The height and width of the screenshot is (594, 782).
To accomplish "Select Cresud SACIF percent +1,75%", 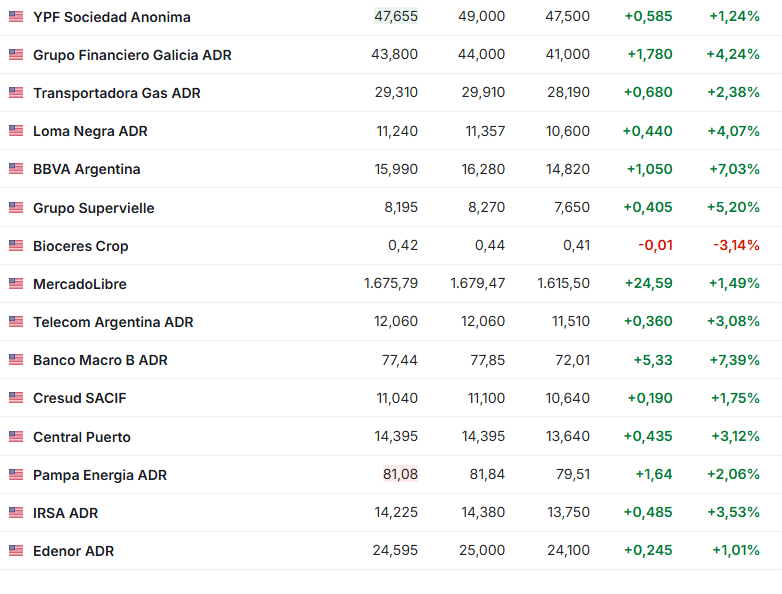I will click(x=735, y=398).
